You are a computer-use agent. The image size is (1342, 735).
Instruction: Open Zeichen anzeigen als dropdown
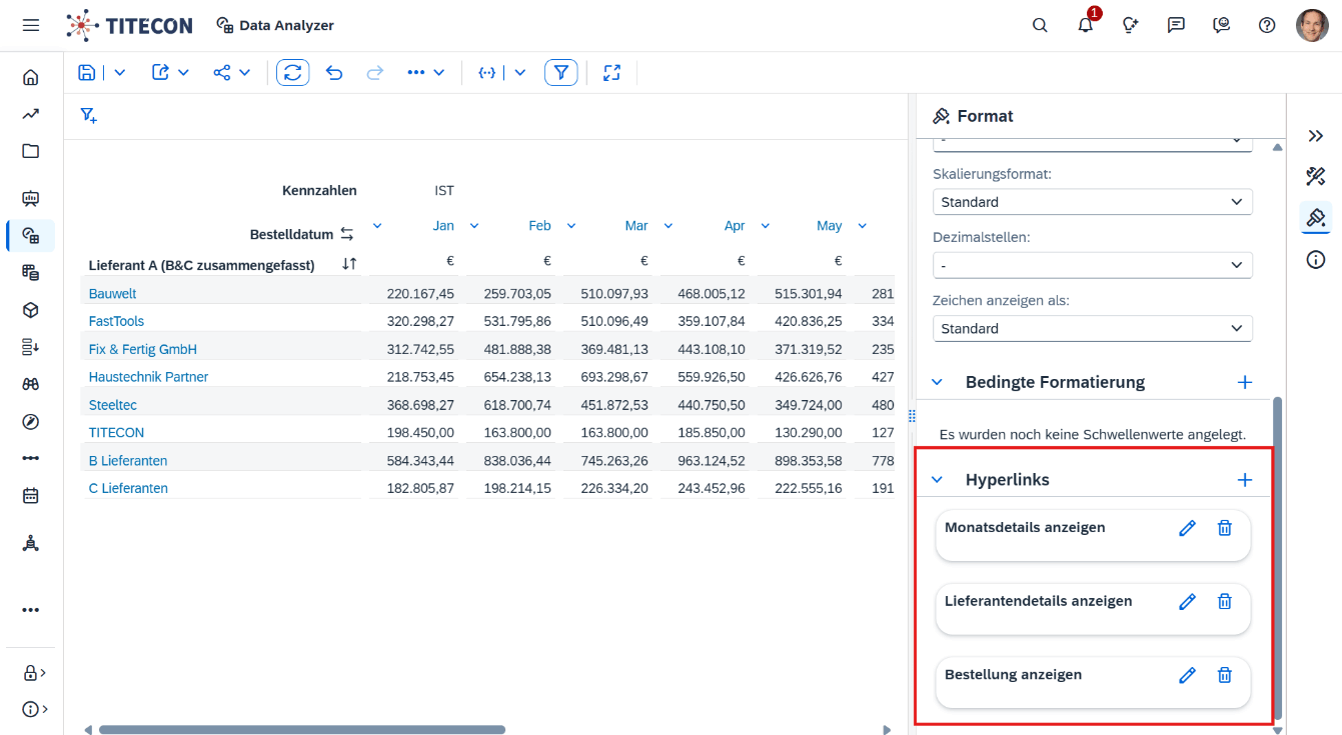tap(1092, 328)
